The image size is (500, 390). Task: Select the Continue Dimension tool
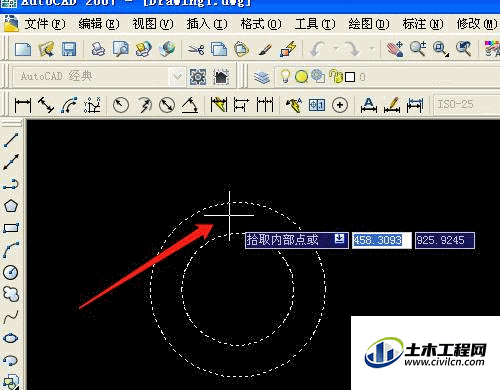point(265,105)
